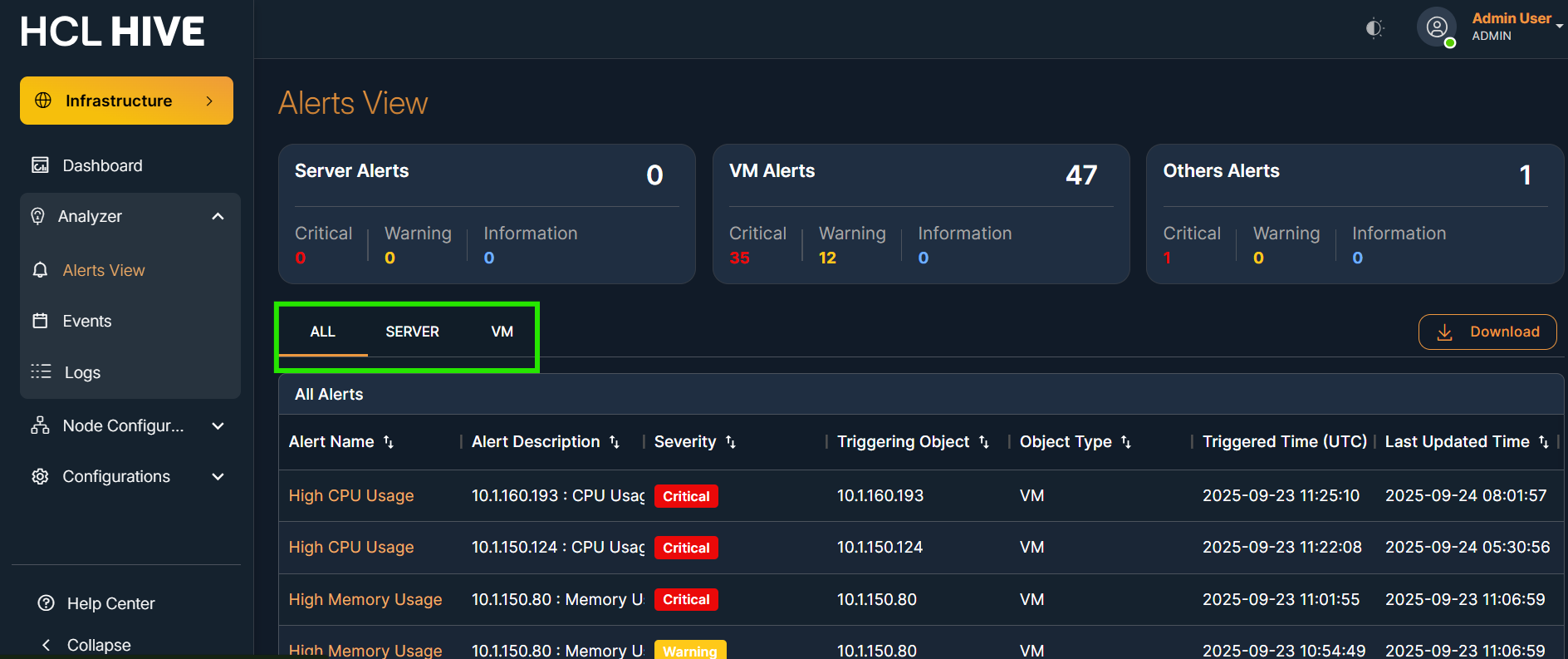Toggle the dark/light theme icon
The height and width of the screenshot is (659, 1568).
pos(1374,28)
